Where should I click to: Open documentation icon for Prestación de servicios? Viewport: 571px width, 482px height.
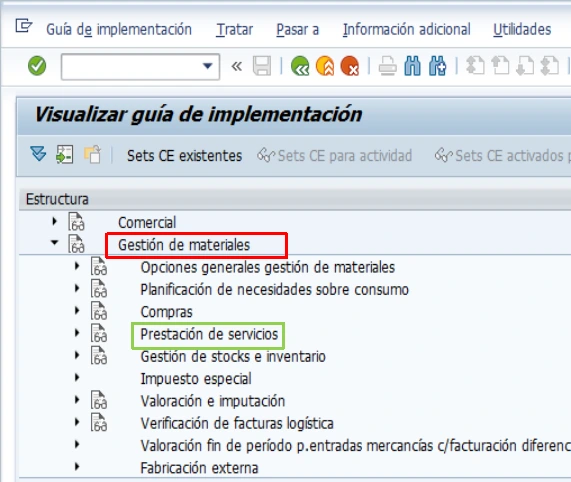99,333
